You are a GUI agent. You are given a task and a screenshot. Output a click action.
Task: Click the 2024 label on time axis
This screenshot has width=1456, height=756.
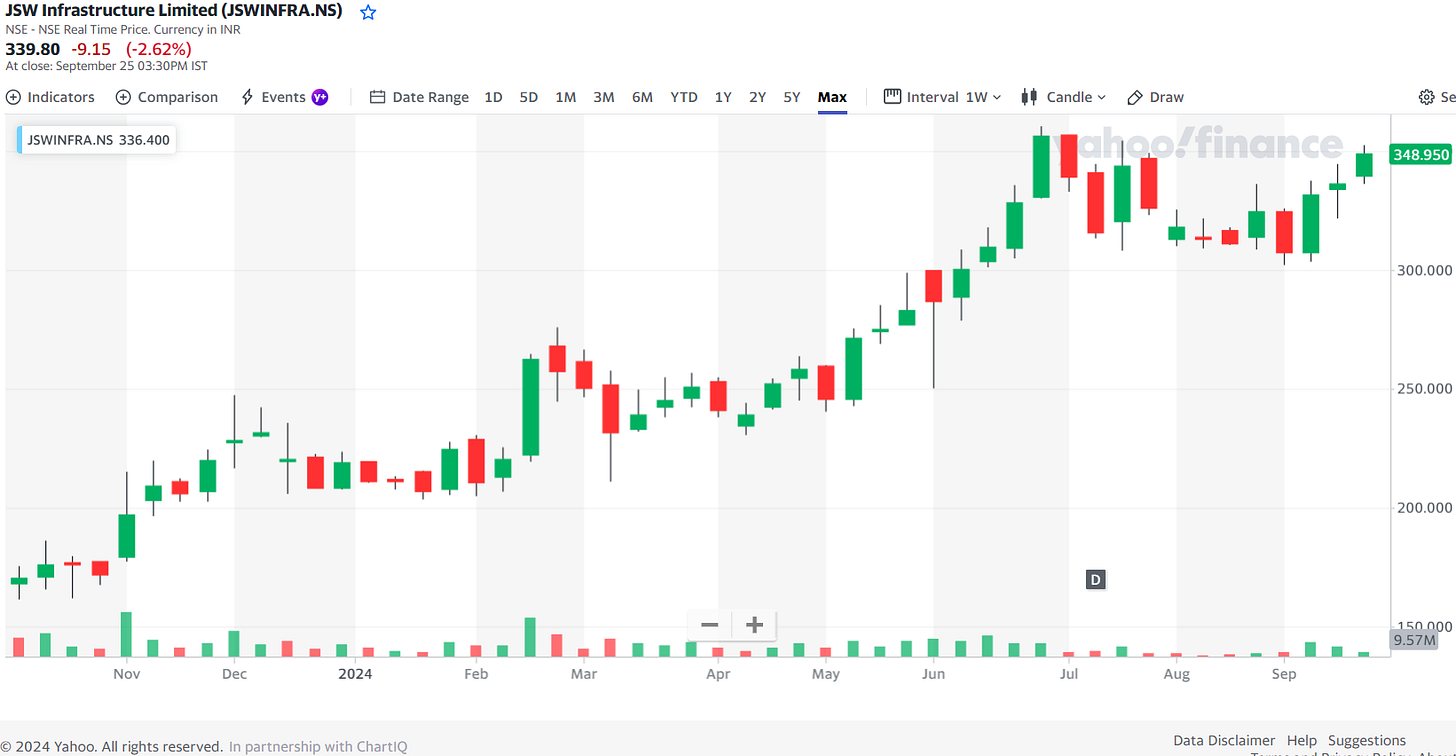click(x=355, y=674)
